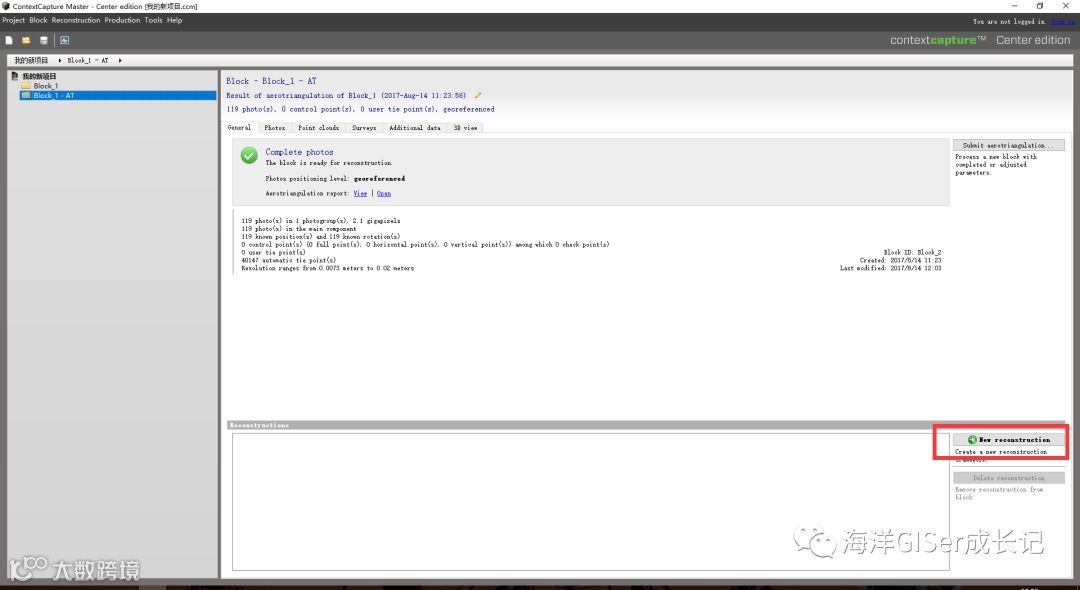Click the heading Block - Block_1 - AT
The image size is (1080, 590).
(x=271, y=81)
